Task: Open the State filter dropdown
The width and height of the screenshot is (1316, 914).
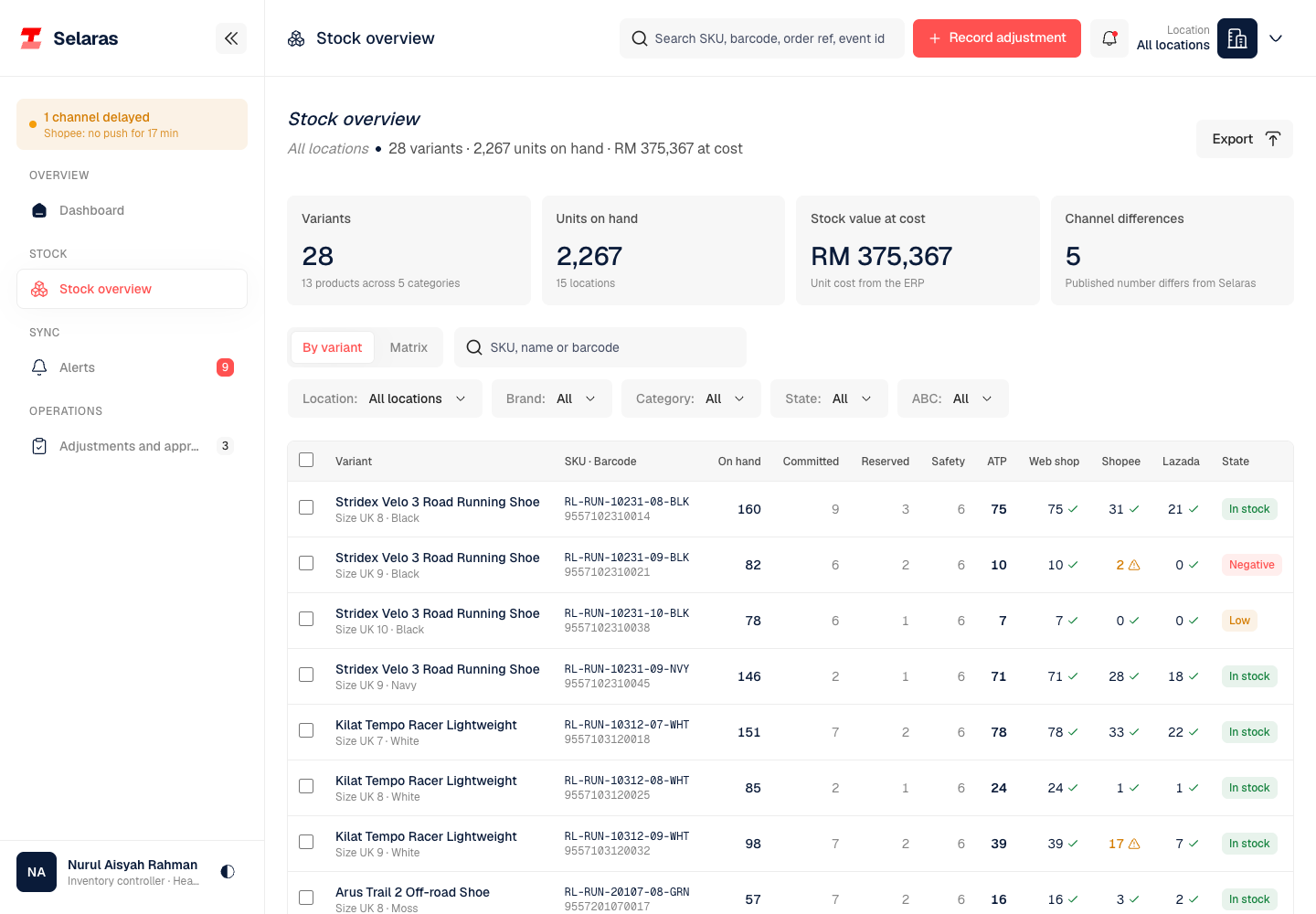Action: pos(829,399)
